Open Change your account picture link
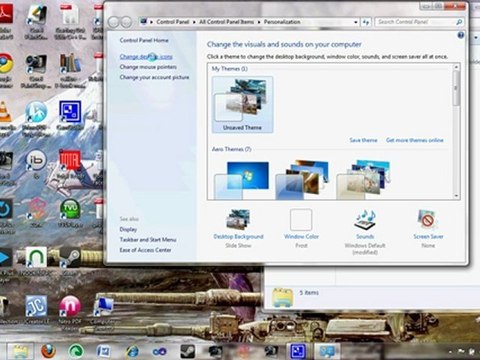Viewport: 480px width, 360px height. pos(154,77)
